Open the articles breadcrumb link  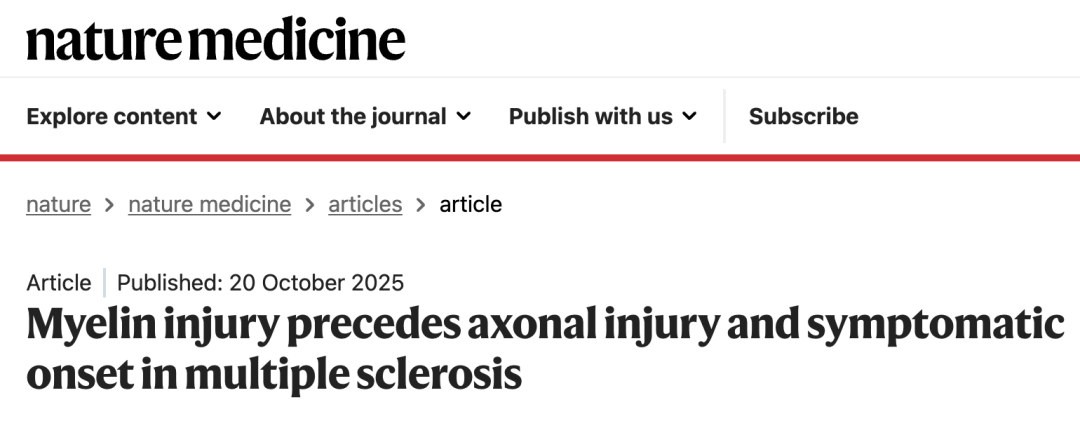(365, 204)
